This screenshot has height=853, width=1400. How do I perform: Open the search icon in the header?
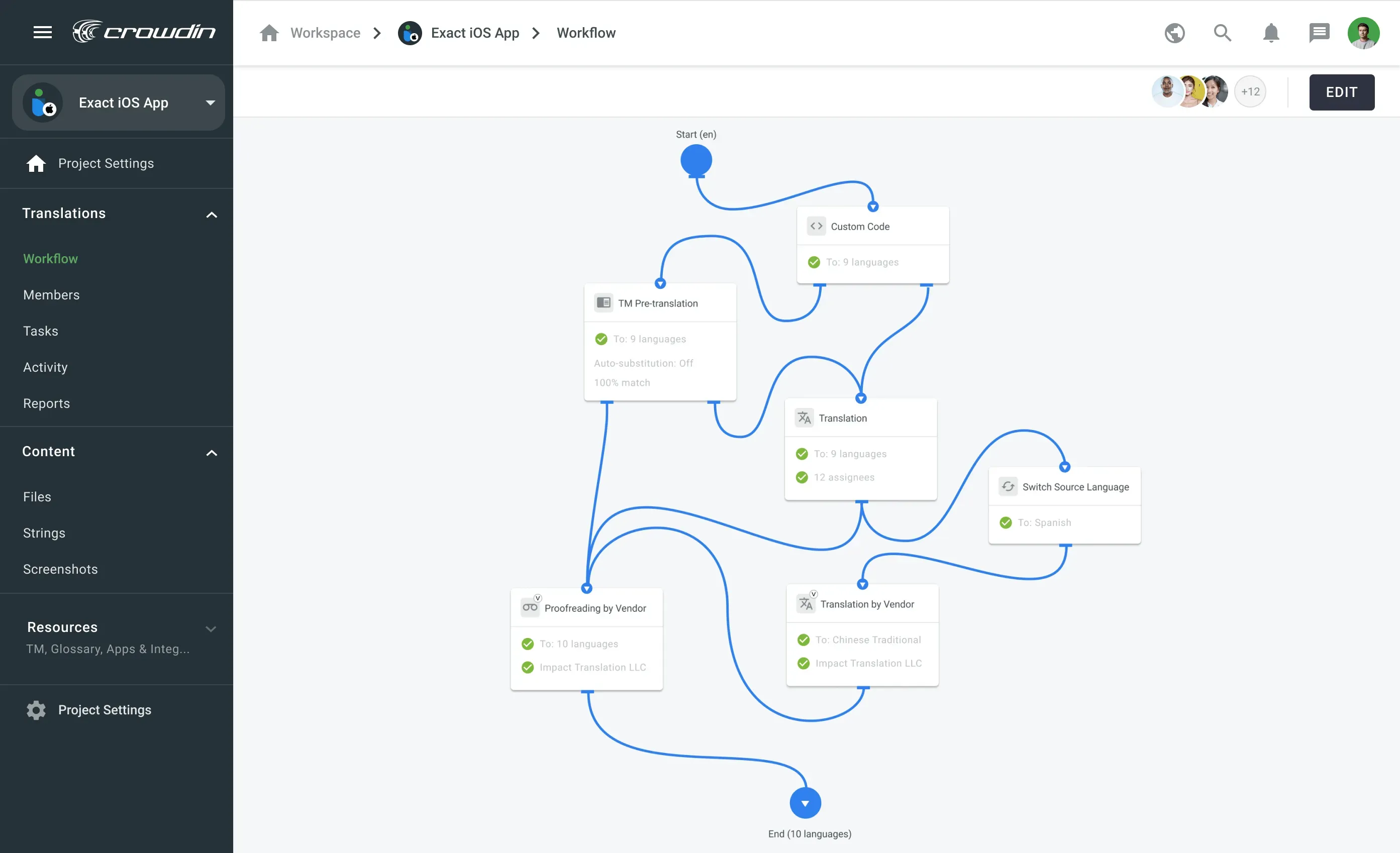pyautogui.click(x=1222, y=32)
